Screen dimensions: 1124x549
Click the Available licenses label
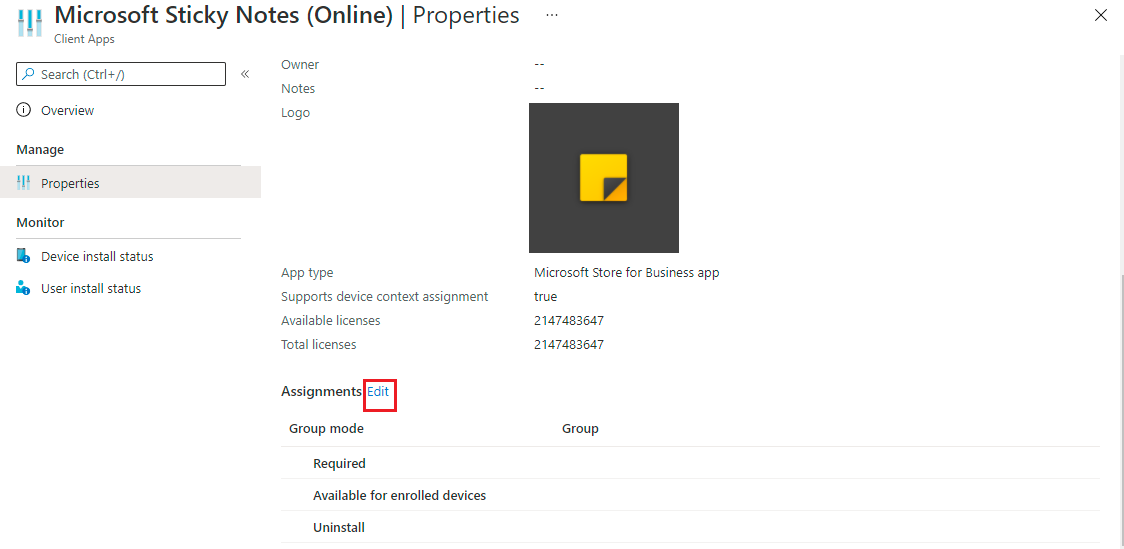click(x=330, y=320)
